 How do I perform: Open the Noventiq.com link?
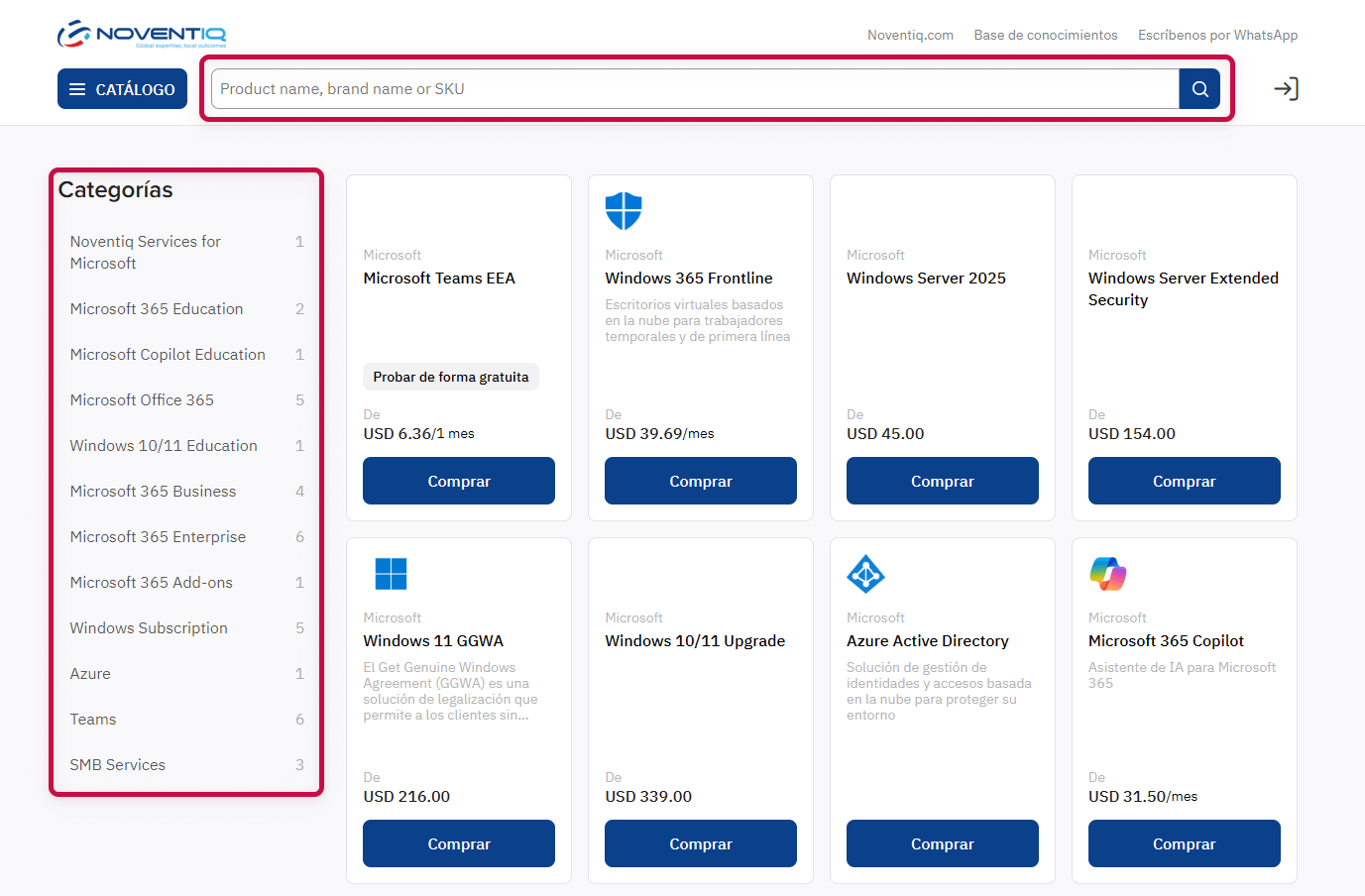pyautogui.click(x=910, y=35)
